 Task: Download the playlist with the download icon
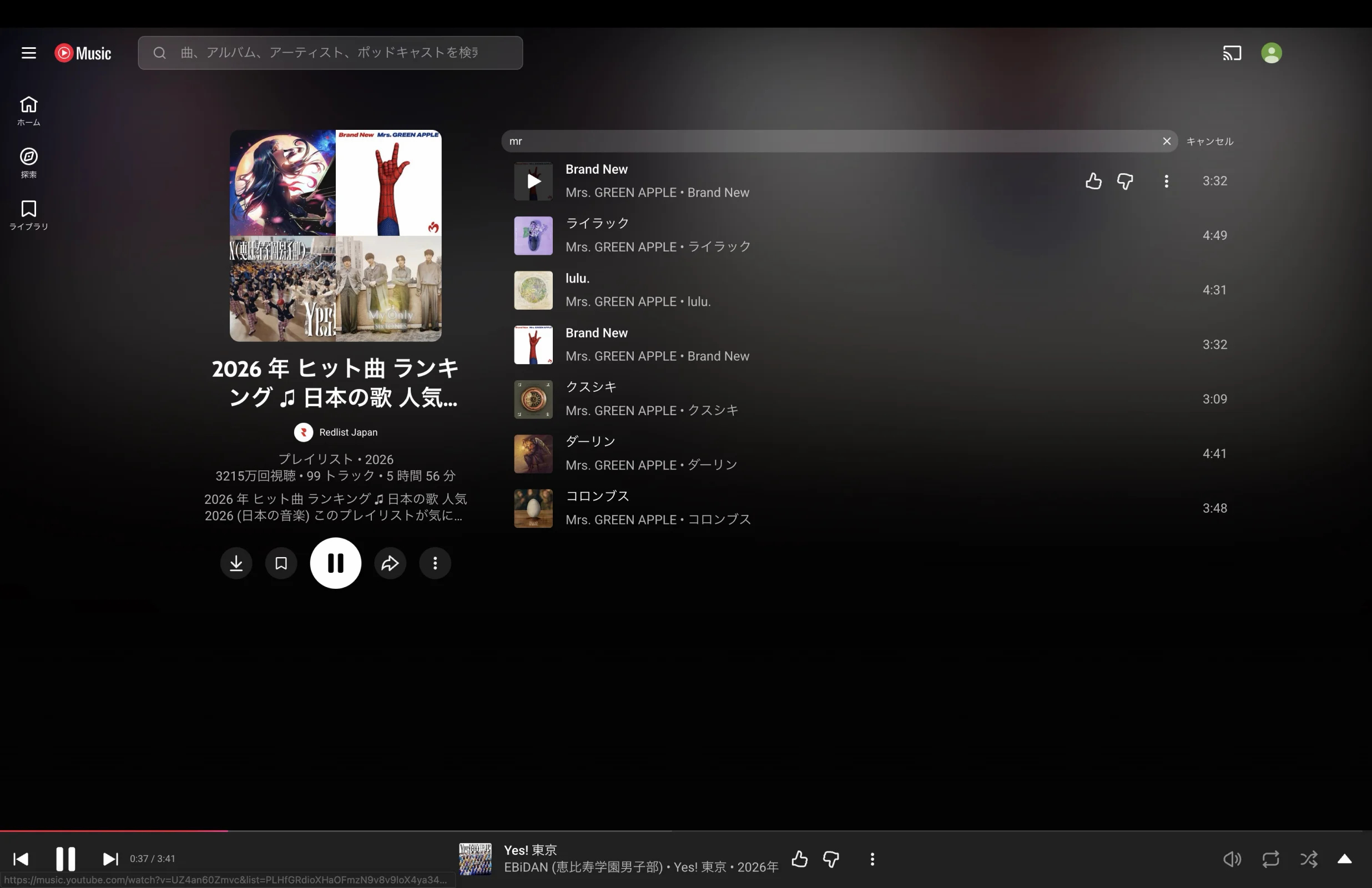[236, 563]
